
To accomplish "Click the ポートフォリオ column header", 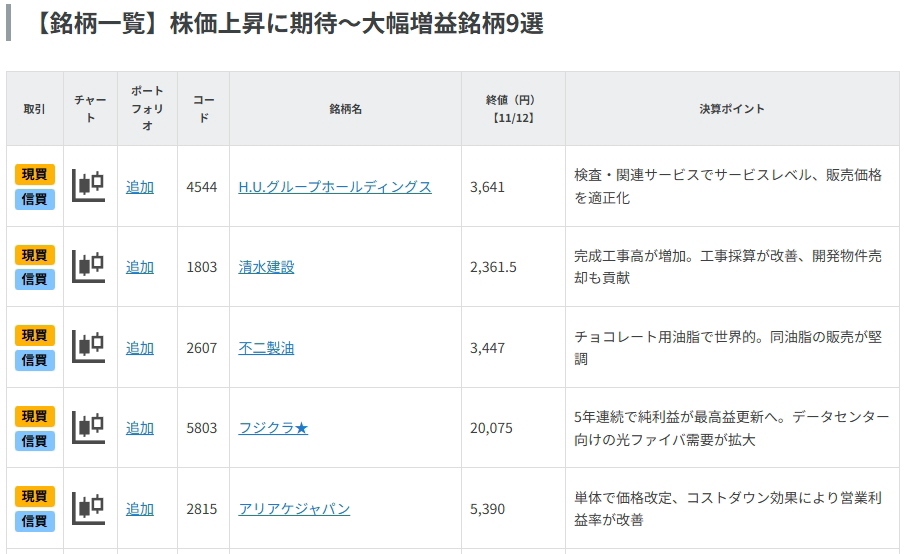I will click(x=147, y=108).
